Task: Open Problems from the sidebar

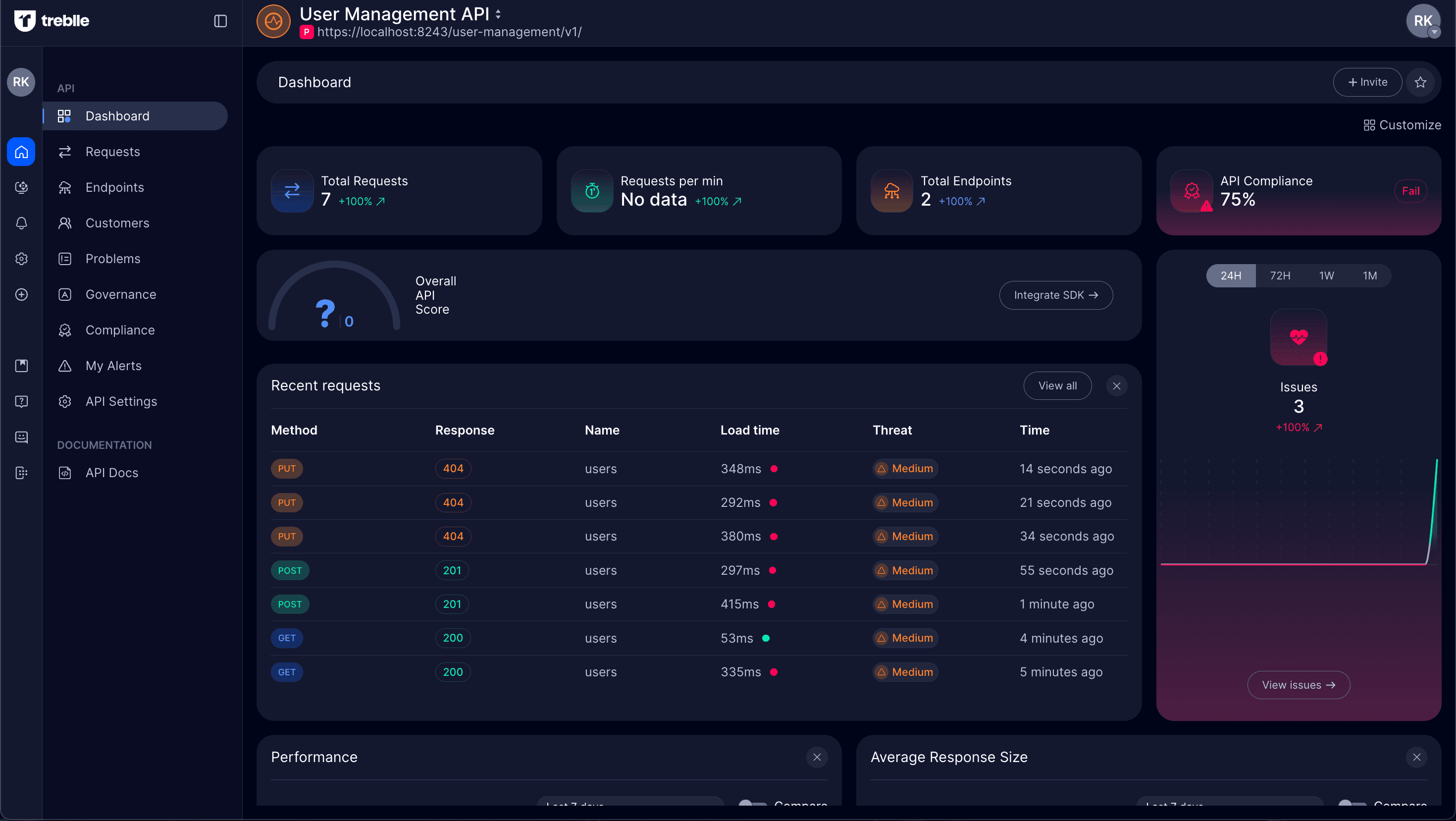Action: click(113, 259)
